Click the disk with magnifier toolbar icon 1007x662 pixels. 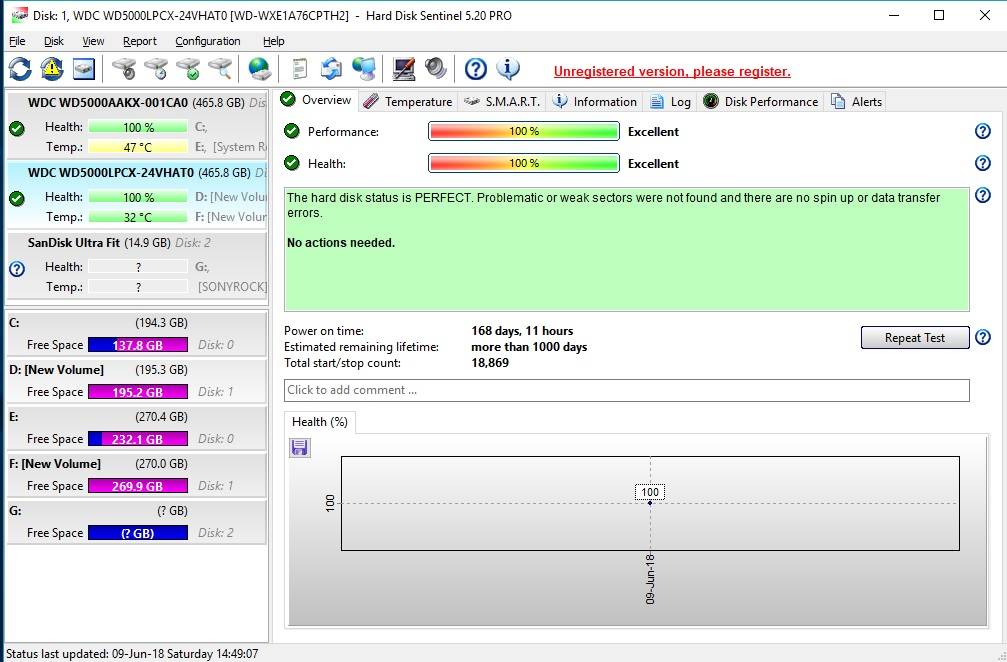pos(220,69)
